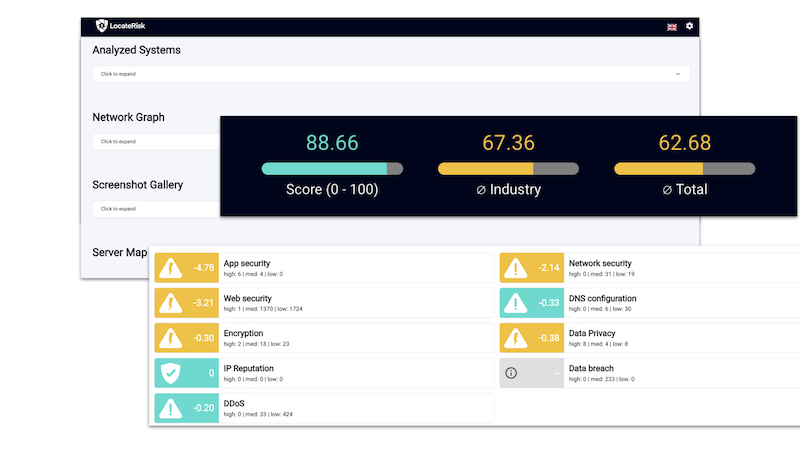Click the Total average score 62.68
The width and height of the screenshot is (800, 469).
pos(684,143)
